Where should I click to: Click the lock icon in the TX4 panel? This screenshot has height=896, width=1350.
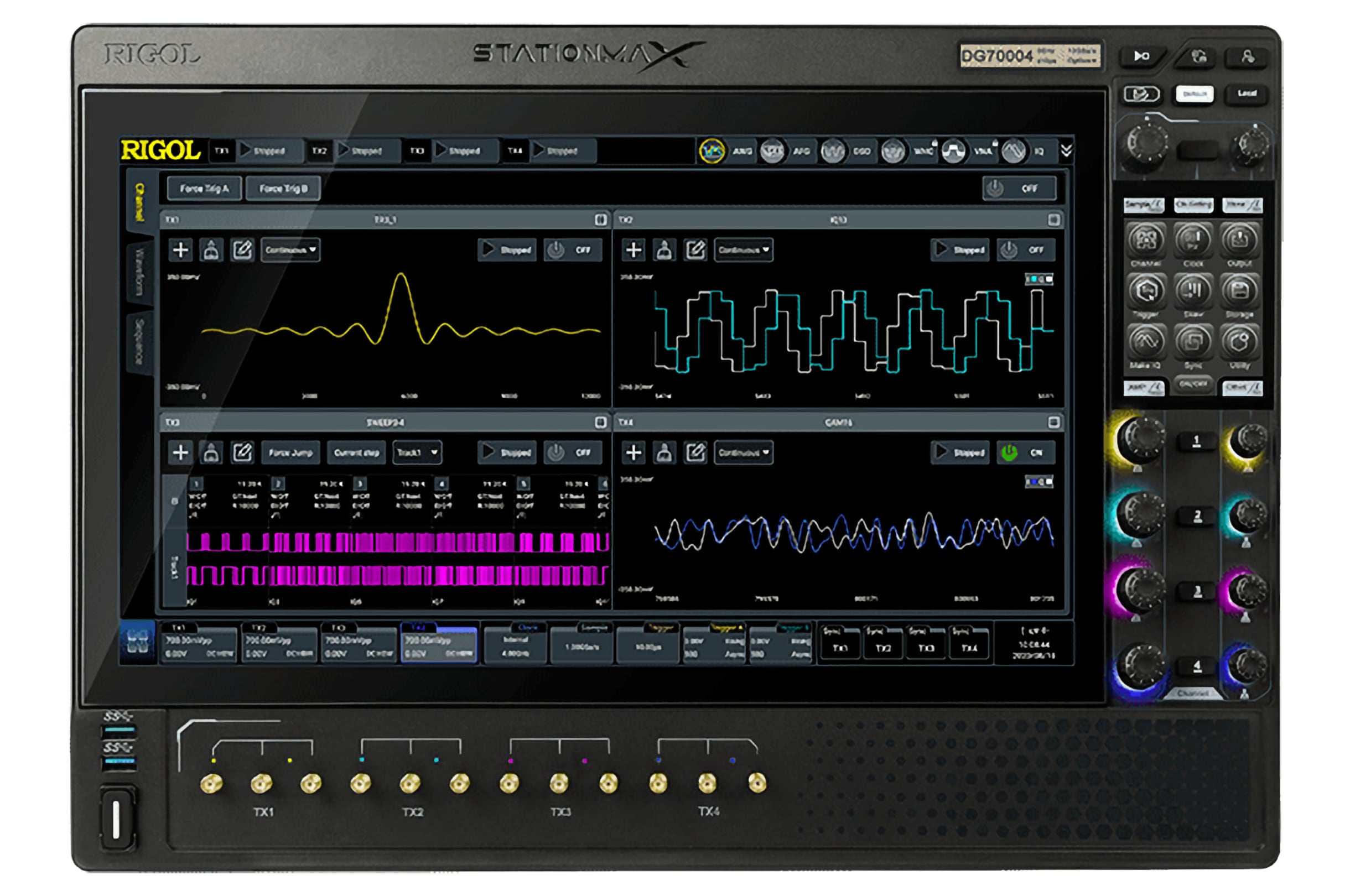[x=664, y=452]
